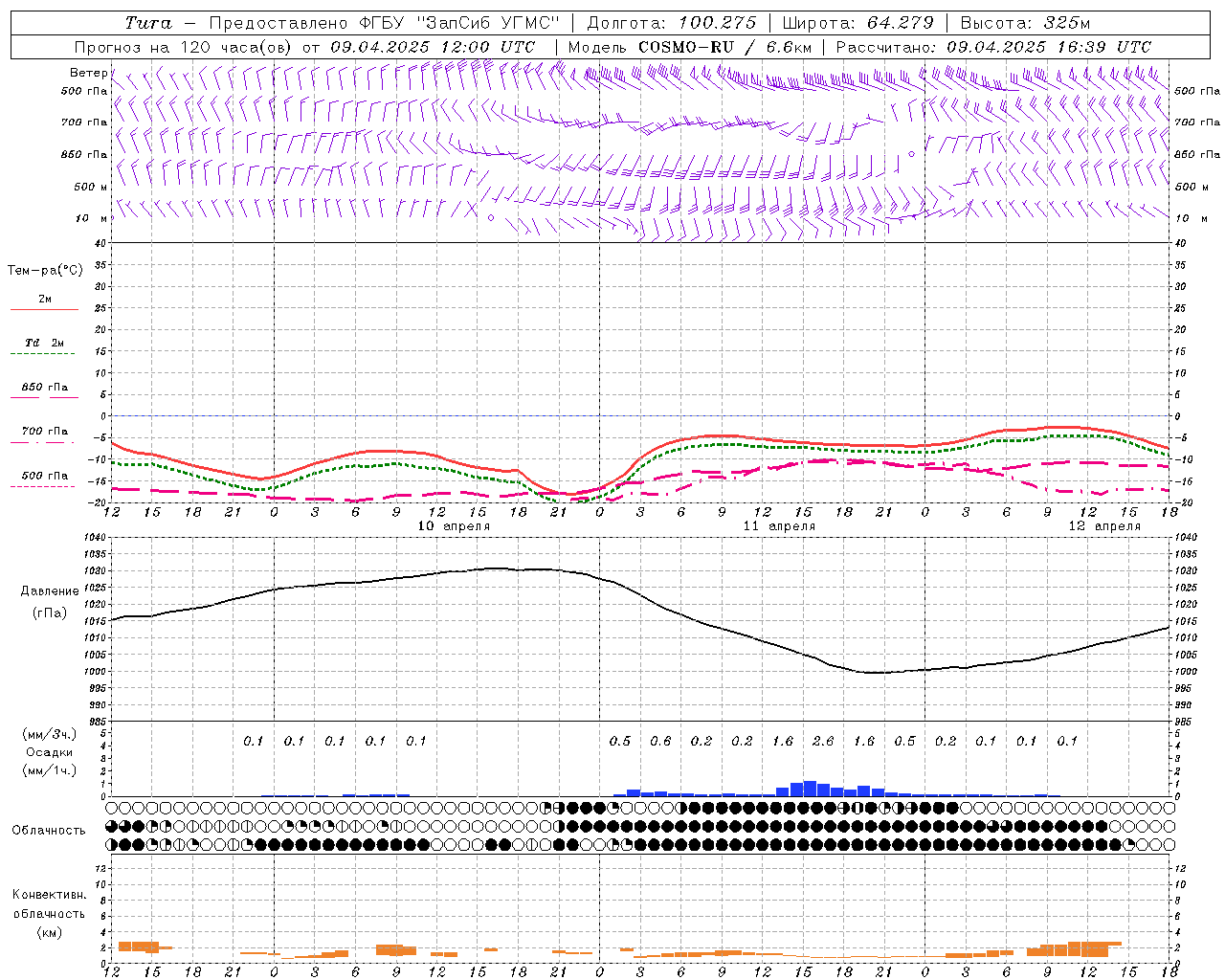
Task: Click the 'Конвективн.' convective cloud label
Action: [x=49, y=895]
